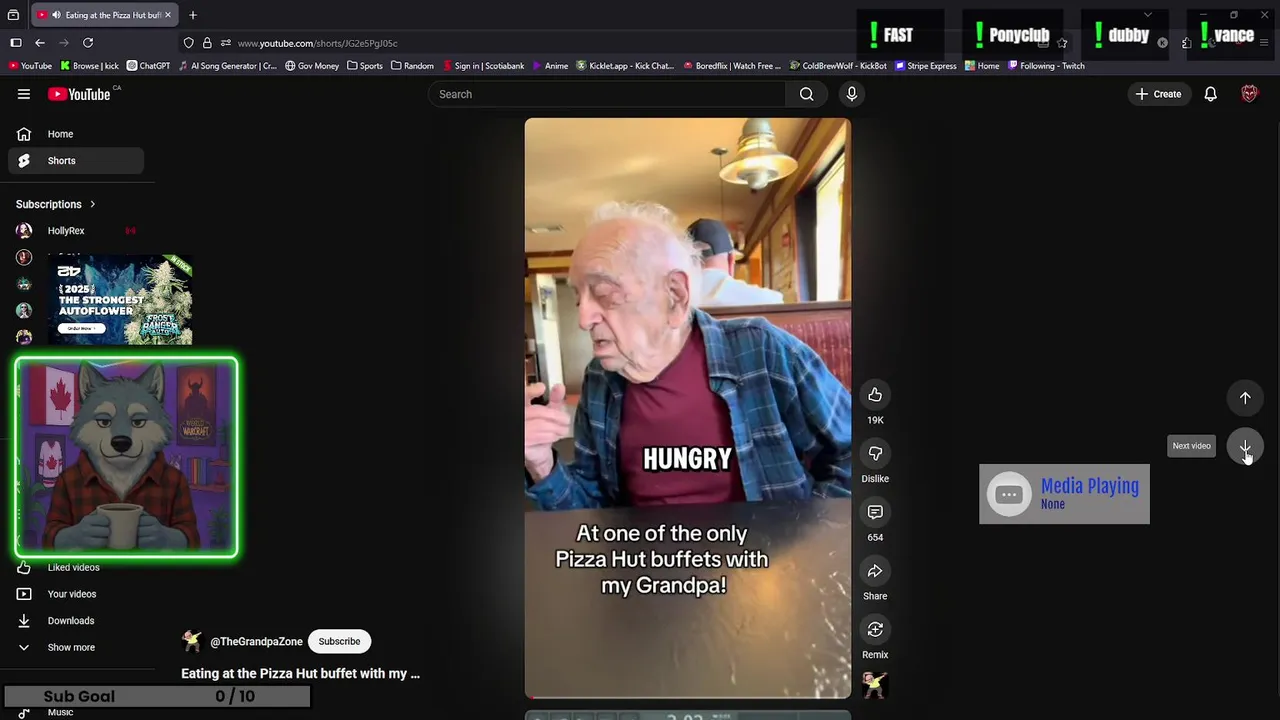The width and height of the screenshot is (1280, 720).
Task: Open Home in the sidebar
Action: (x=75, y=134)
